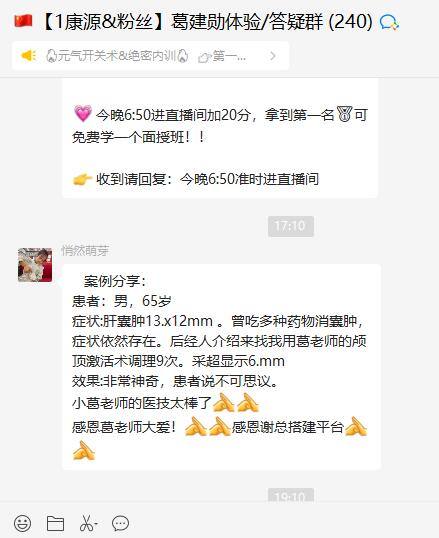The width and height of the screenshot is (439, 538).
Task: Click the red flag icon in title
Action: tap(23, 21)
